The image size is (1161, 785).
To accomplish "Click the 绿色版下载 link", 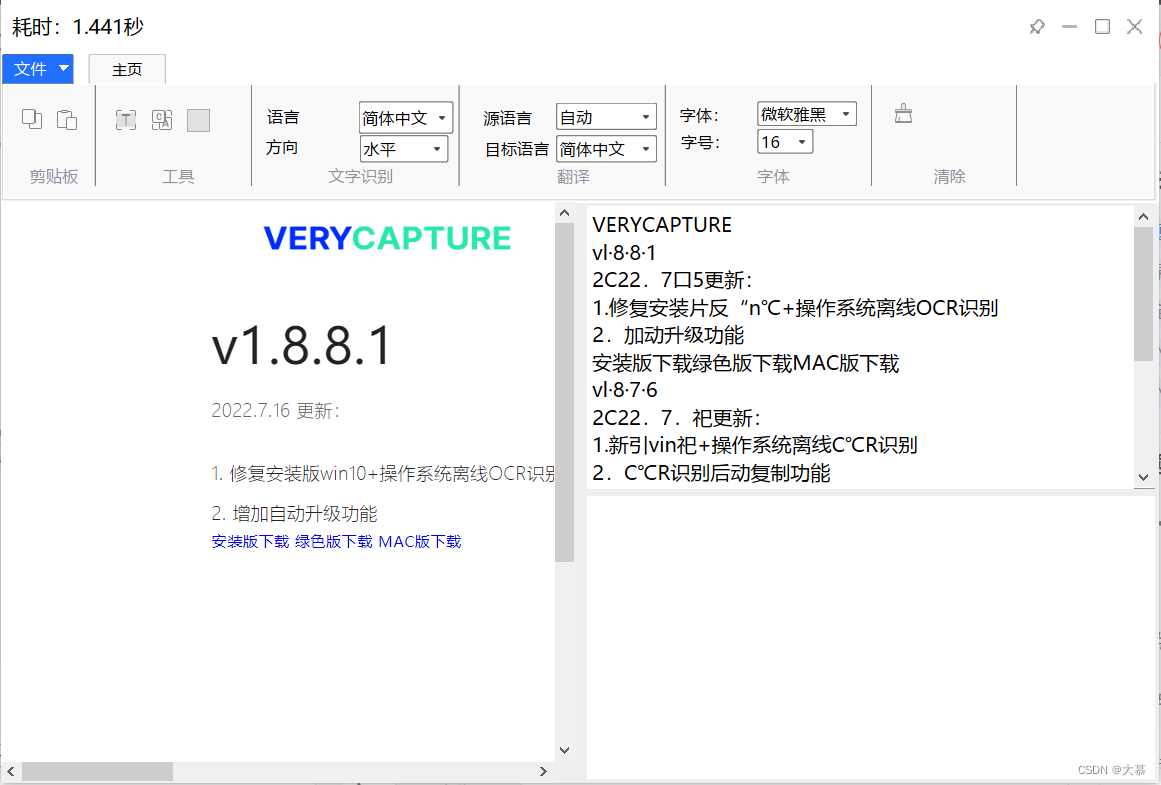I will (x=334, y=541).
